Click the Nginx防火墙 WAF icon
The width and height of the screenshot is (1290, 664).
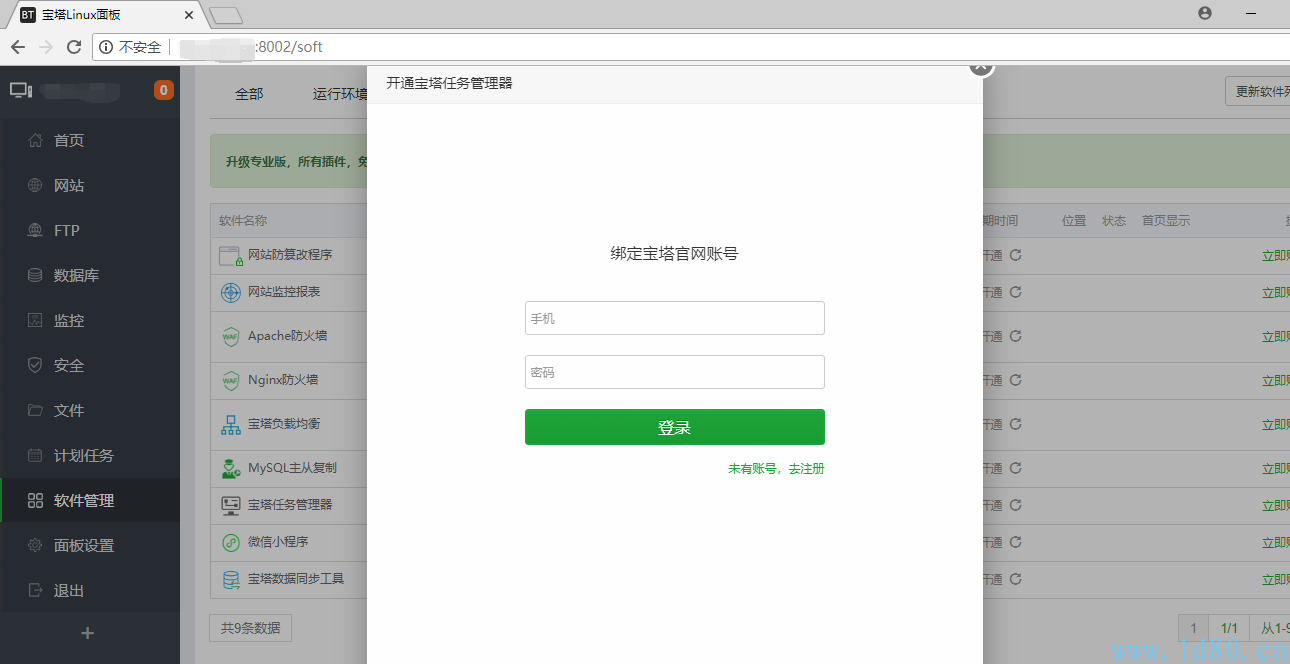pyautogui.click(x=231, y=380)
